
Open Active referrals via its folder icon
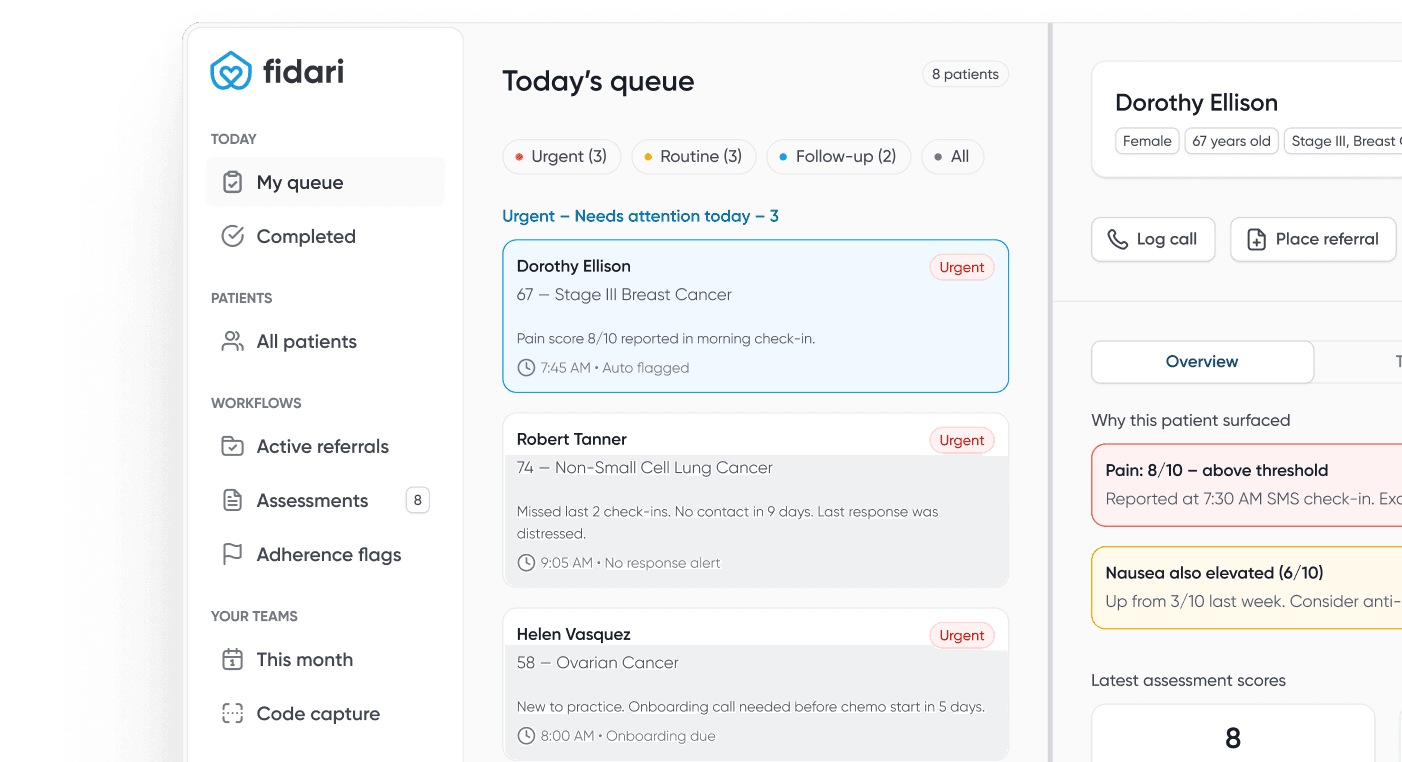click(x=232, y=446)
